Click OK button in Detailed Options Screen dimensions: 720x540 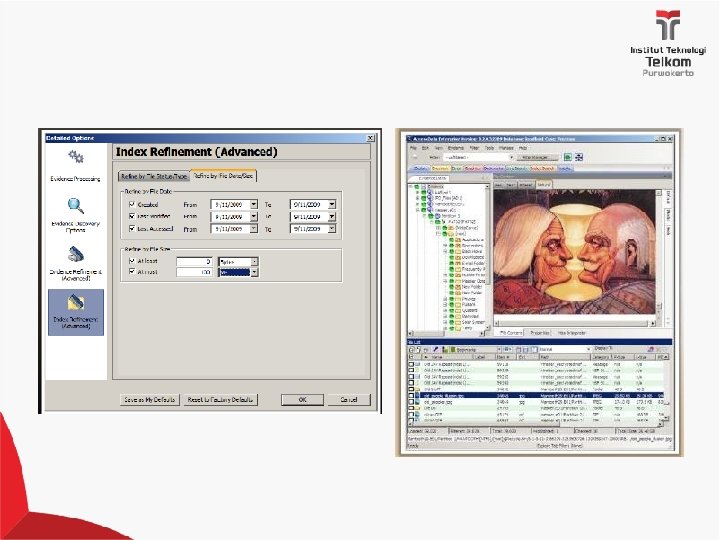pos(302,399)
